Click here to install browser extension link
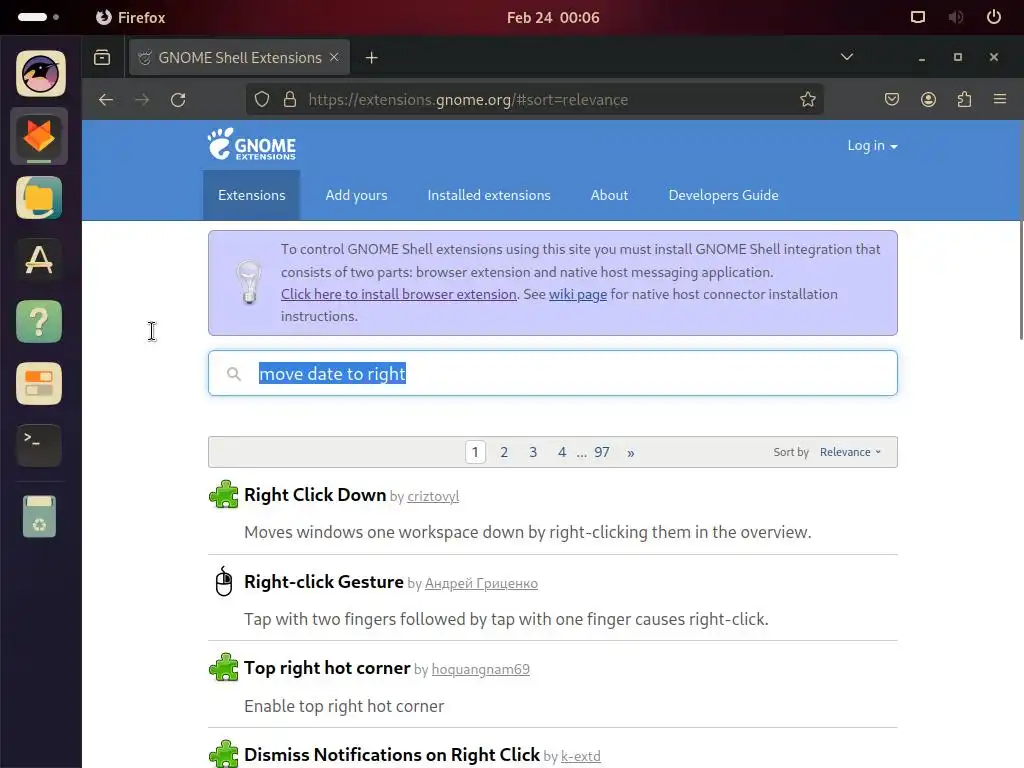Image resolution: width=1024 pixels, height=768 pixels. (398, 294)
